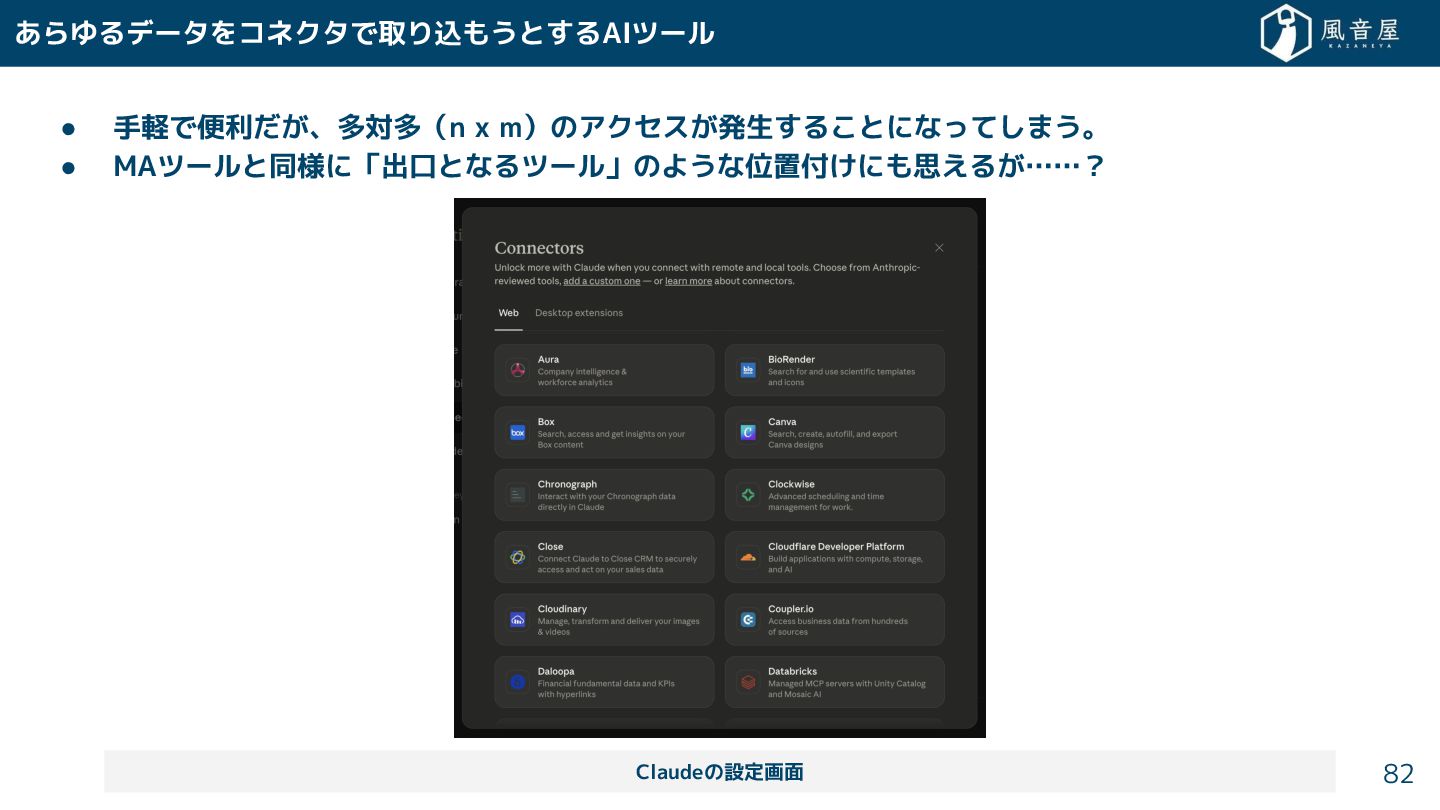Click 'Connect Claude to Close CRM' description
Screen dimensions: 1440x810
click(x=617, y=564)
